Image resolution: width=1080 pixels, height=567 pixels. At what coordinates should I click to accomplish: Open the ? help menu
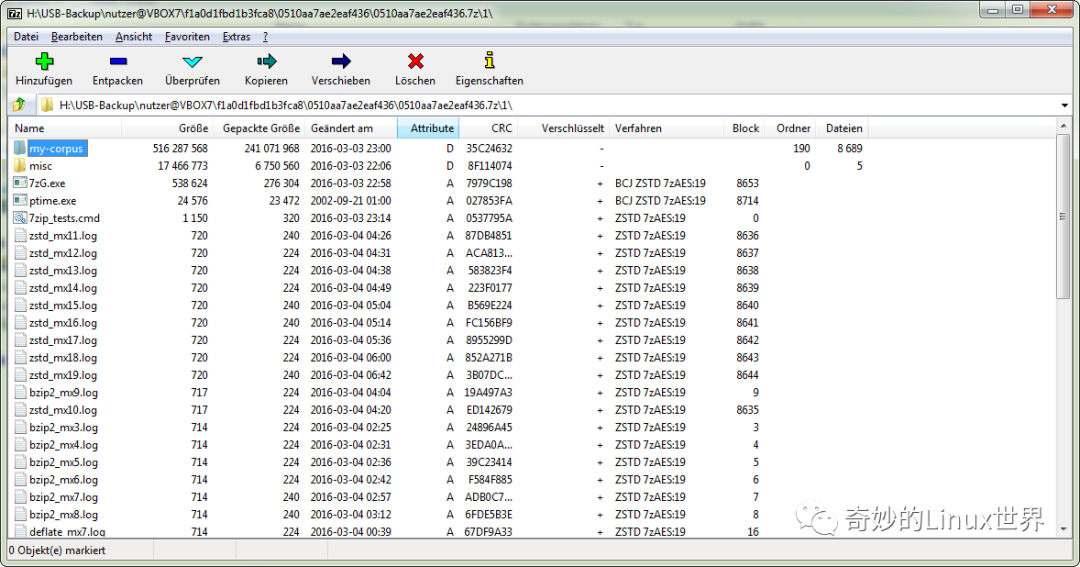tap(265, 37)
